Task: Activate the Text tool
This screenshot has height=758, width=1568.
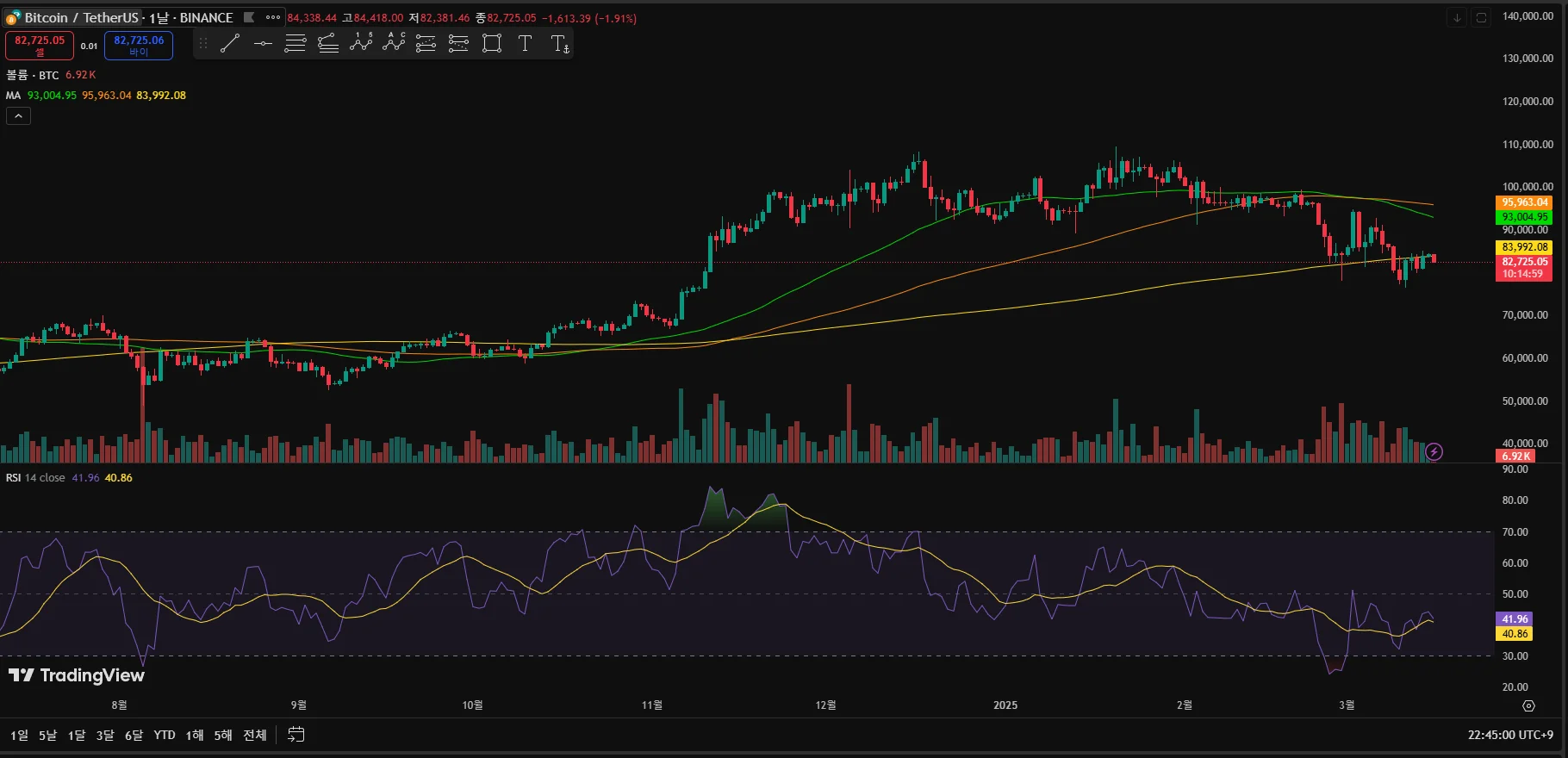Action: 525,44
